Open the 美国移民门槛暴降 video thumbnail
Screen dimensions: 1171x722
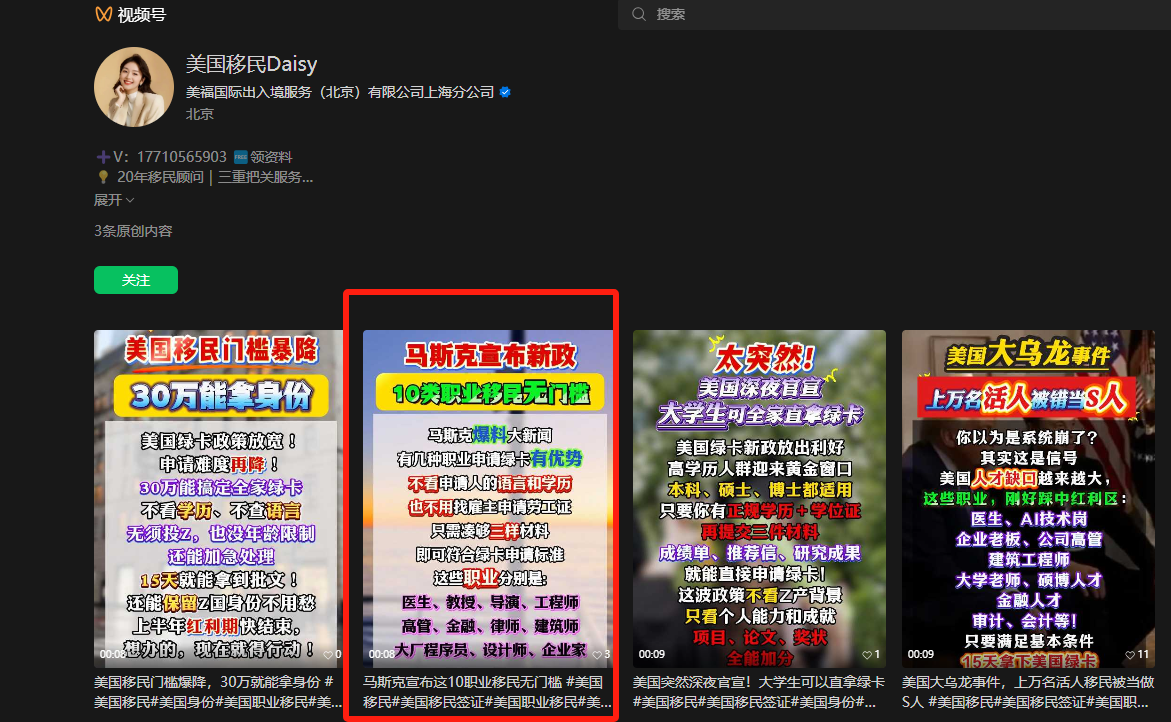[218, 499]
